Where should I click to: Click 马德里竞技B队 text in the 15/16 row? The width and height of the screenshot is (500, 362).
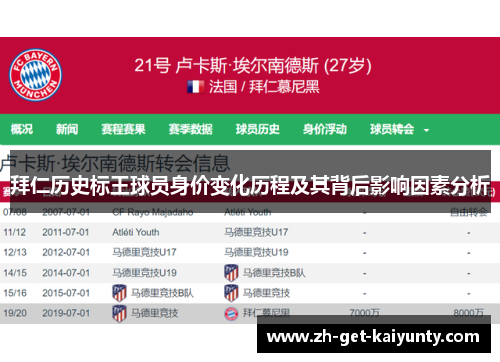(x=162, y=293)
